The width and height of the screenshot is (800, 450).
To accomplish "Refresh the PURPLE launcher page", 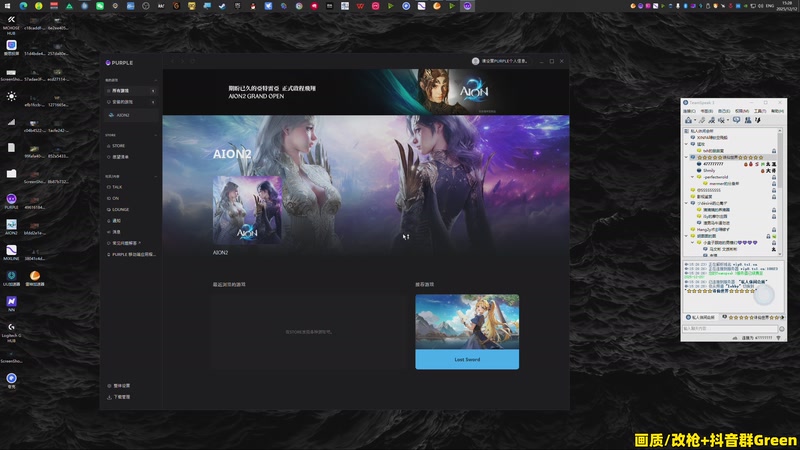I will tap(192, 61).
